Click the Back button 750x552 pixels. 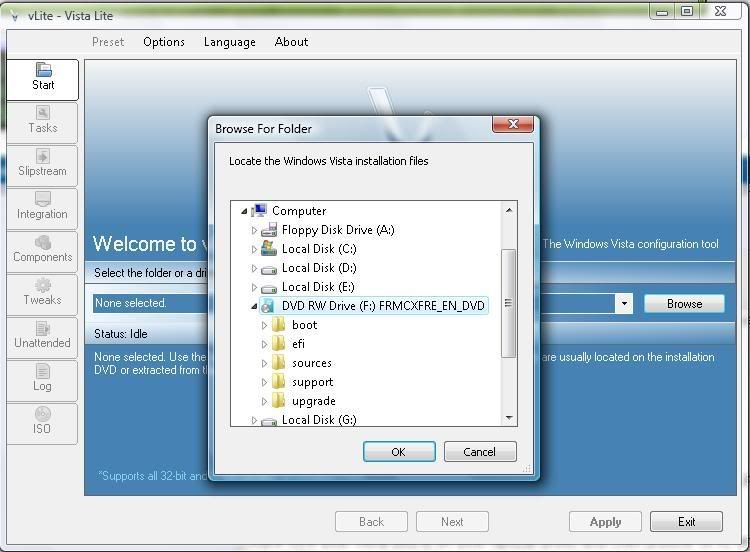(371, 521)
